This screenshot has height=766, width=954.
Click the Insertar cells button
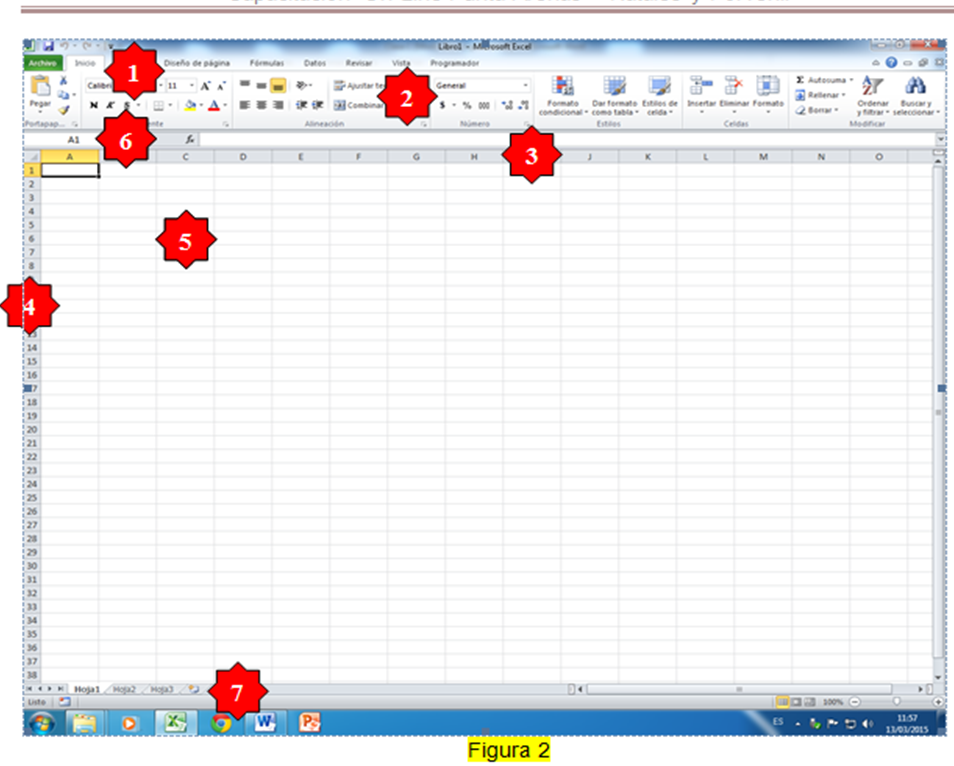coord(702,96)
